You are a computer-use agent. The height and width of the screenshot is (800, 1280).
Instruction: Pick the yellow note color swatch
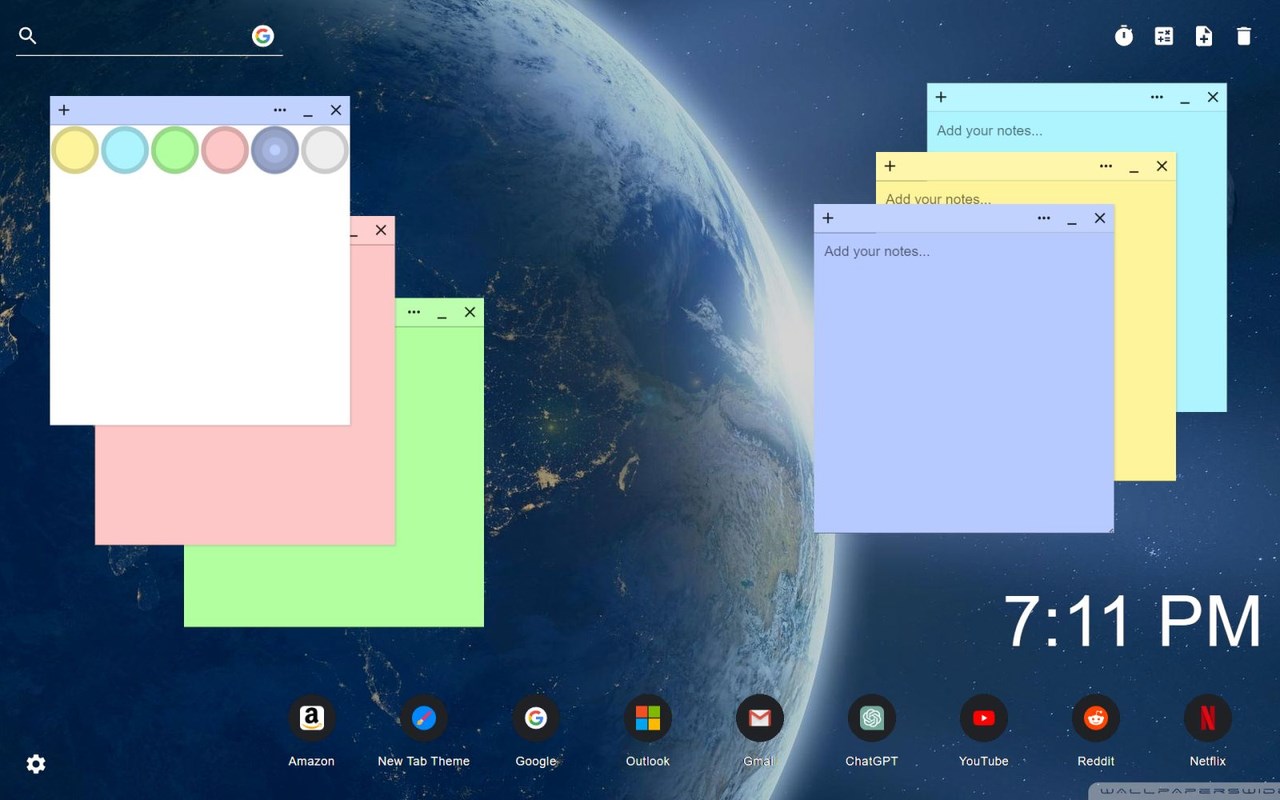tap(75, 150)
